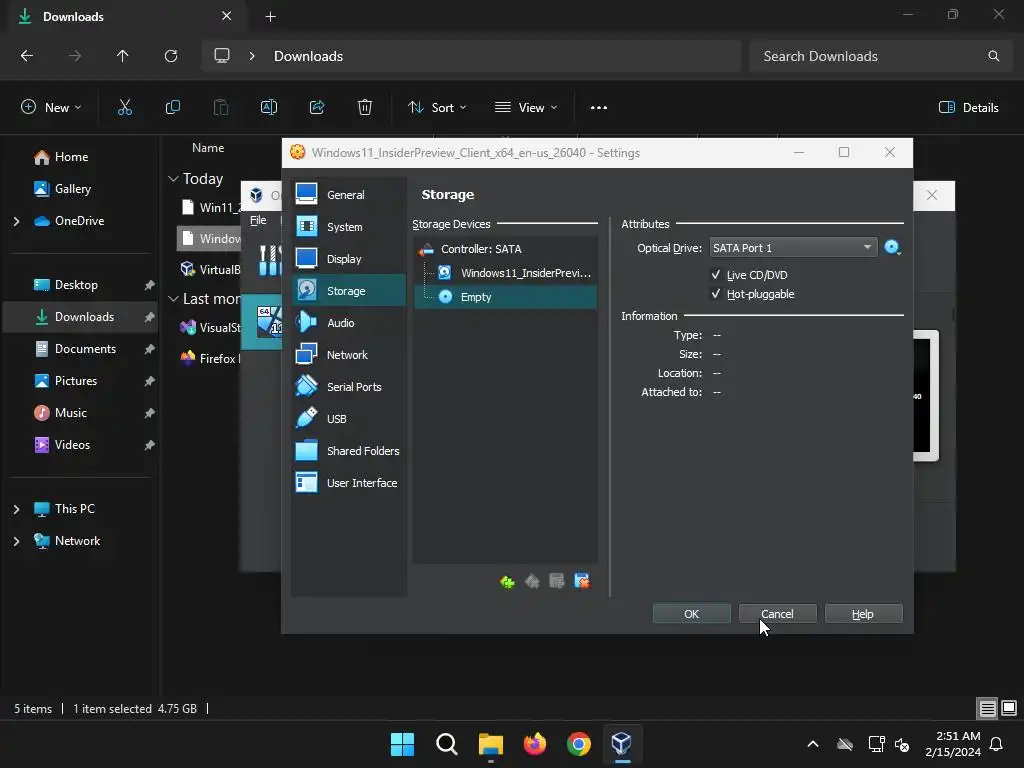Open Pictures in navigation pane
The width and height of the screenshot is (1024, 768).
pos(76,381)
